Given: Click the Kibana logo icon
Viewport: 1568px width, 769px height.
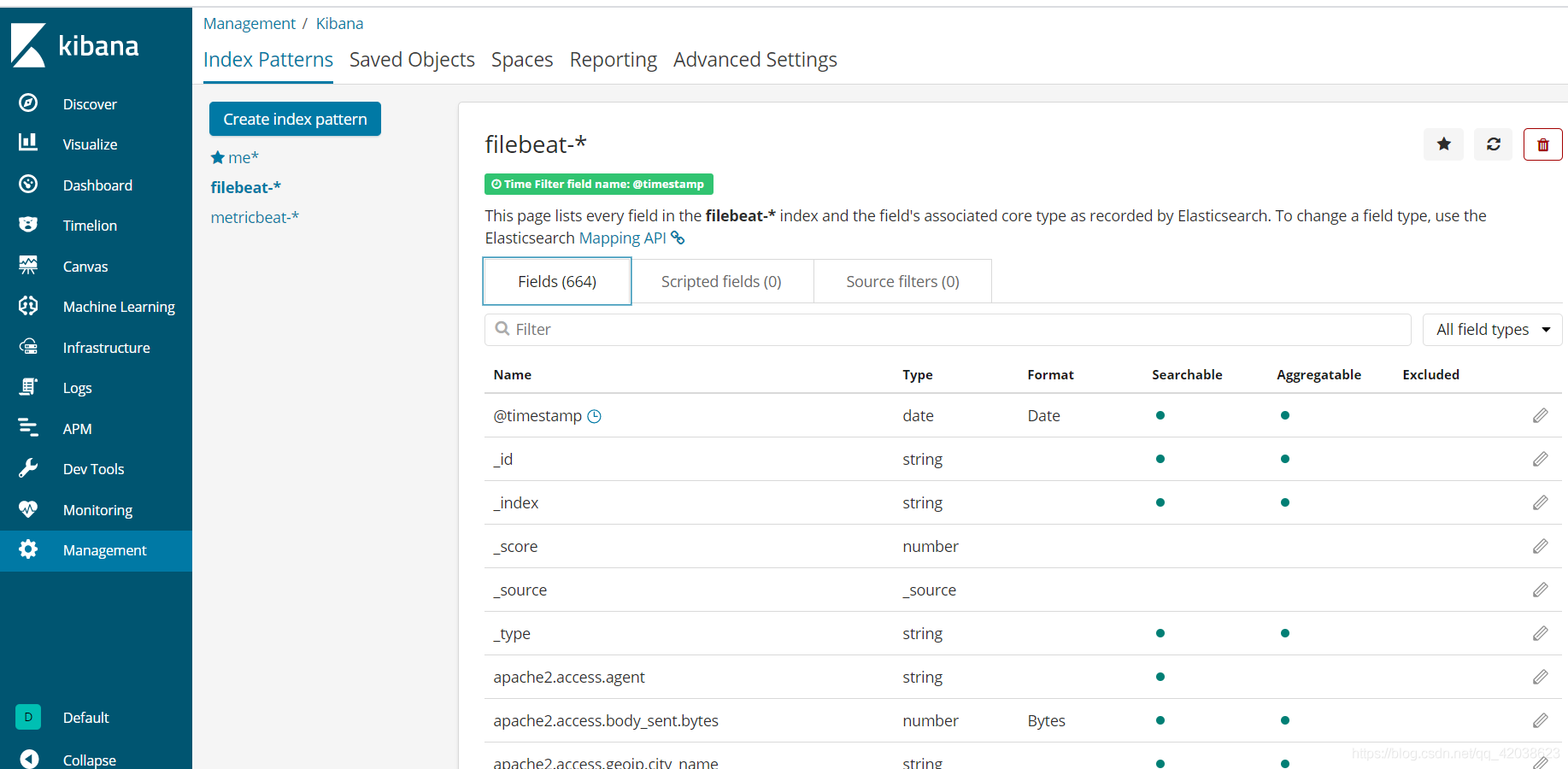Looking at the screenshot, I should tap(28, 45).
